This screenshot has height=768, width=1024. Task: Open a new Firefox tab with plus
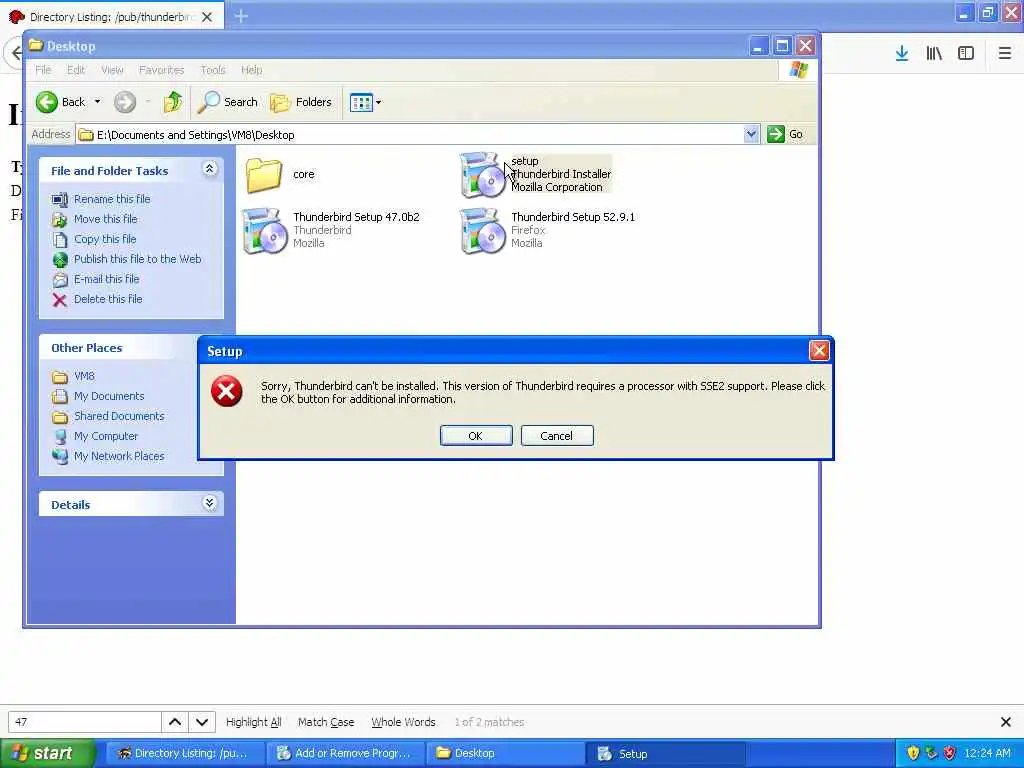point(241,16)
